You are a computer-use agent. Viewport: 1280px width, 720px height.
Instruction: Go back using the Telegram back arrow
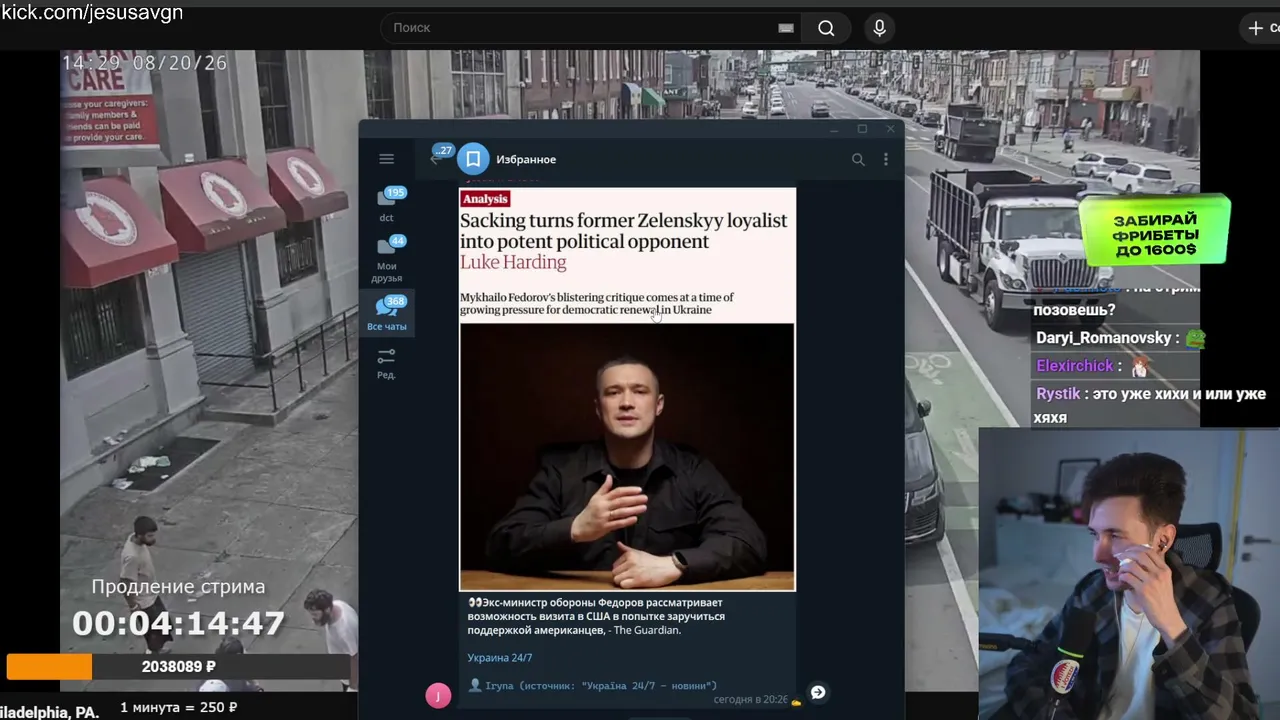tap(435, 158)
